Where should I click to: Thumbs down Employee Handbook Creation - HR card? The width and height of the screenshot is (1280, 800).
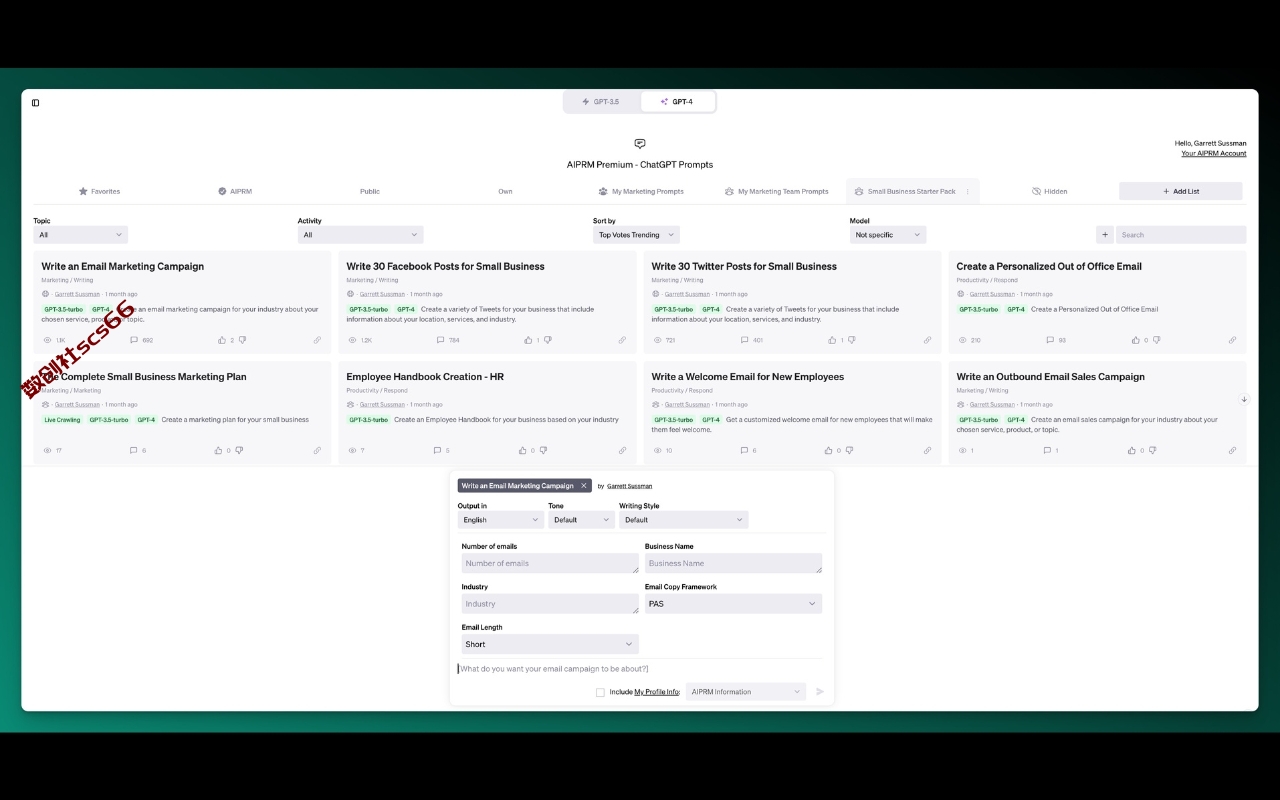(544, 450)
